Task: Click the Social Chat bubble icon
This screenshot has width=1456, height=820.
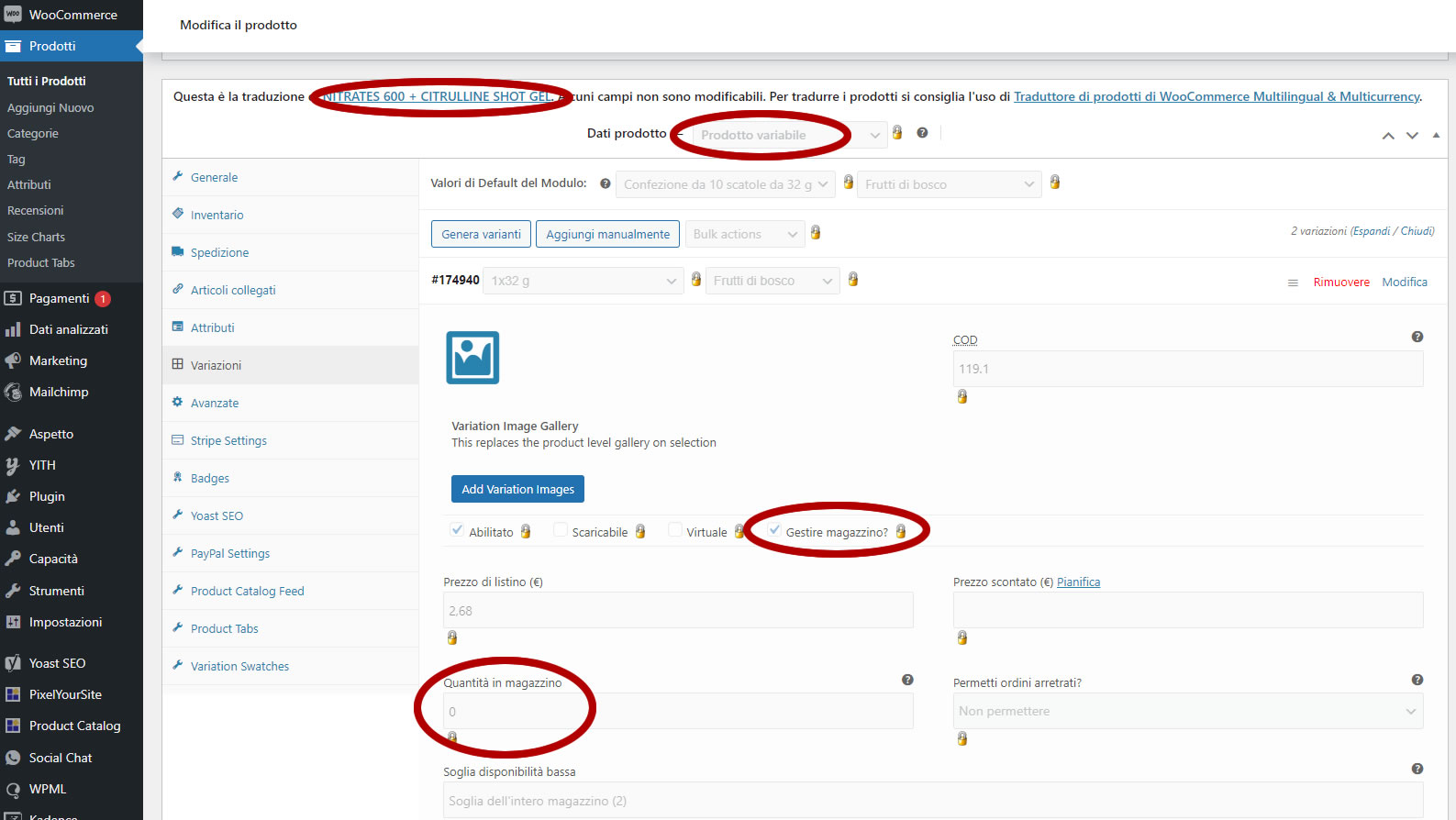Action: click(13, 758)
